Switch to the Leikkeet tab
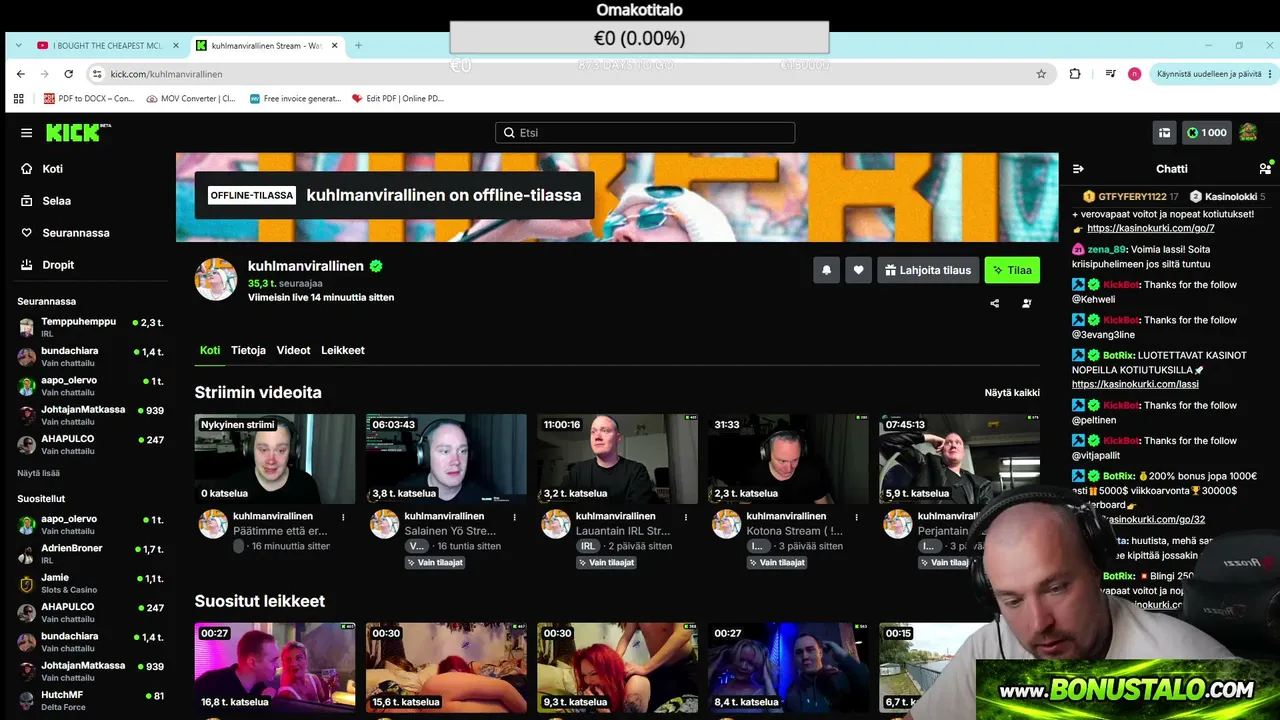Image resolution: width=1280 pixels, height=720 pixels. 343,351
